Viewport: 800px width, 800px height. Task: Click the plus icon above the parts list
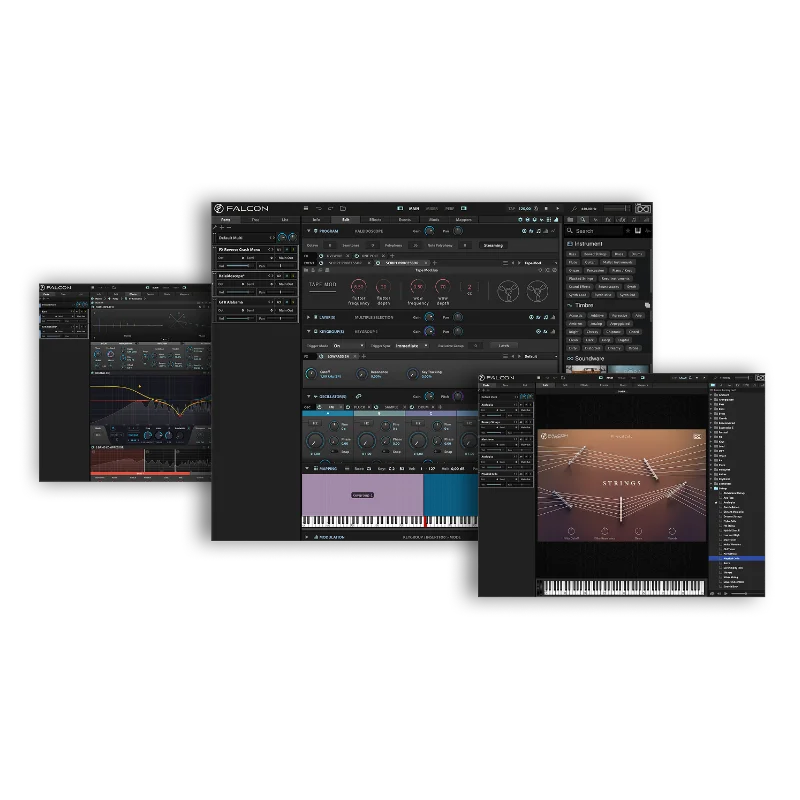point(221,227)
